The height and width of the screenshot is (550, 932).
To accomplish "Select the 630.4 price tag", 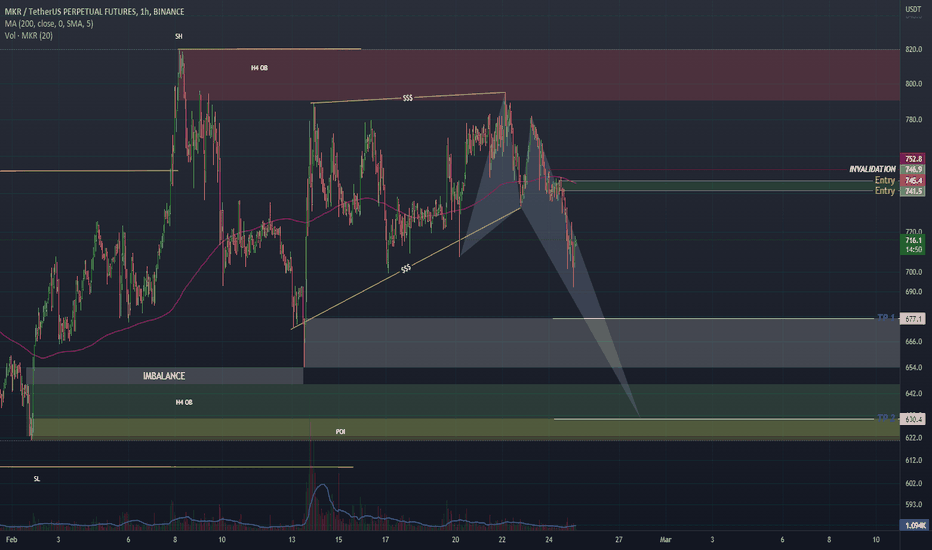I will coord(913,419).
